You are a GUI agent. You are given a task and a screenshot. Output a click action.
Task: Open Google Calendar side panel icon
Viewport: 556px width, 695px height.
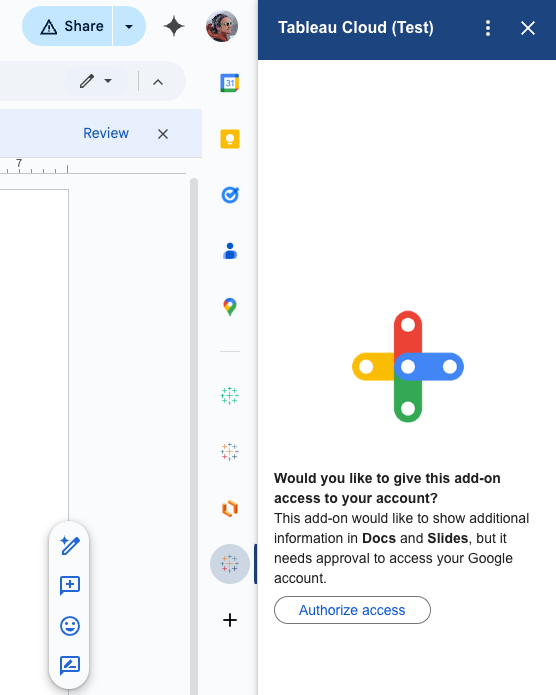tap(230, 83)
